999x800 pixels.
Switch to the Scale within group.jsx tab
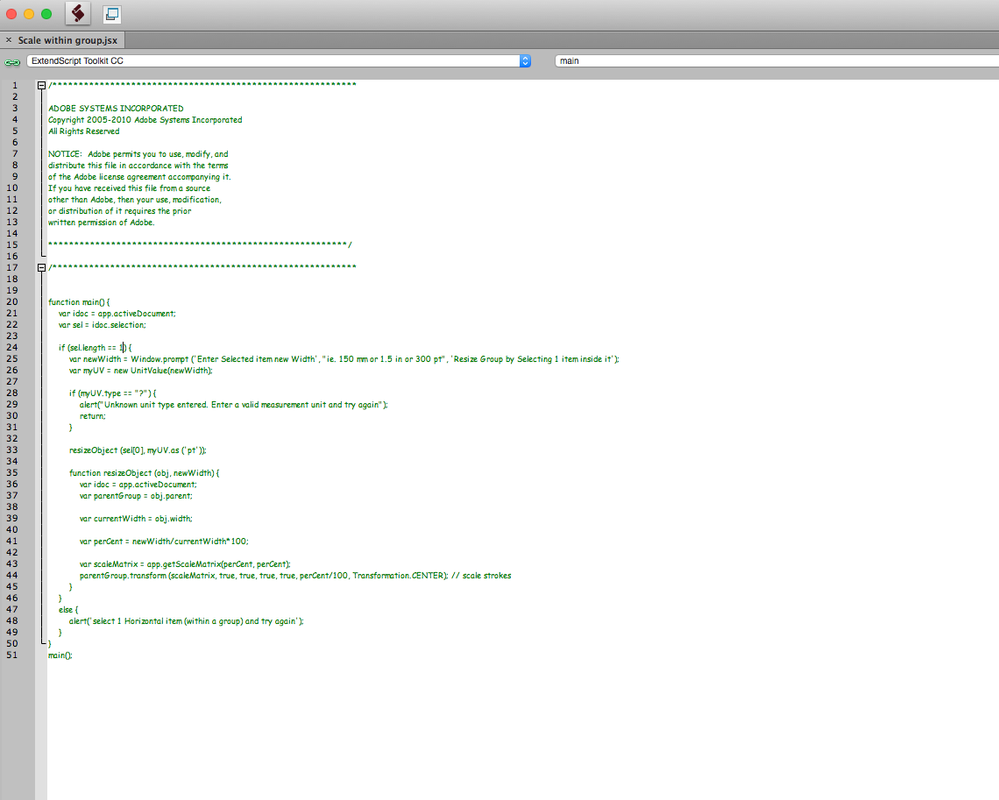coord(70,40)
